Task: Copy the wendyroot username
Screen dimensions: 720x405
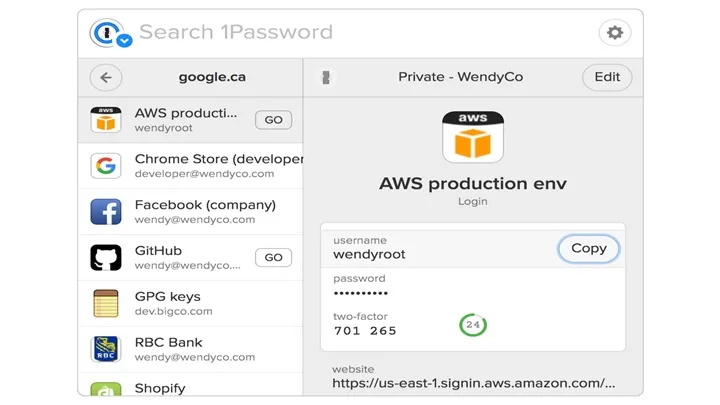Action: [589, 248]
